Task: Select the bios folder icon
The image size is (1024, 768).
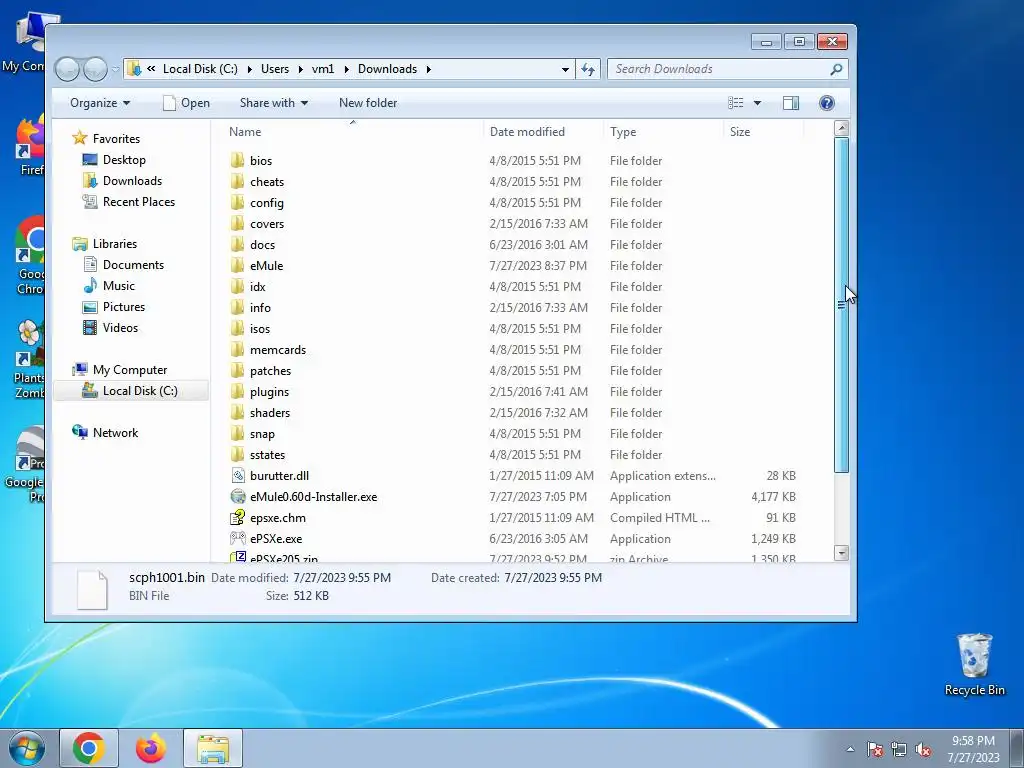Action: (238, 161)
